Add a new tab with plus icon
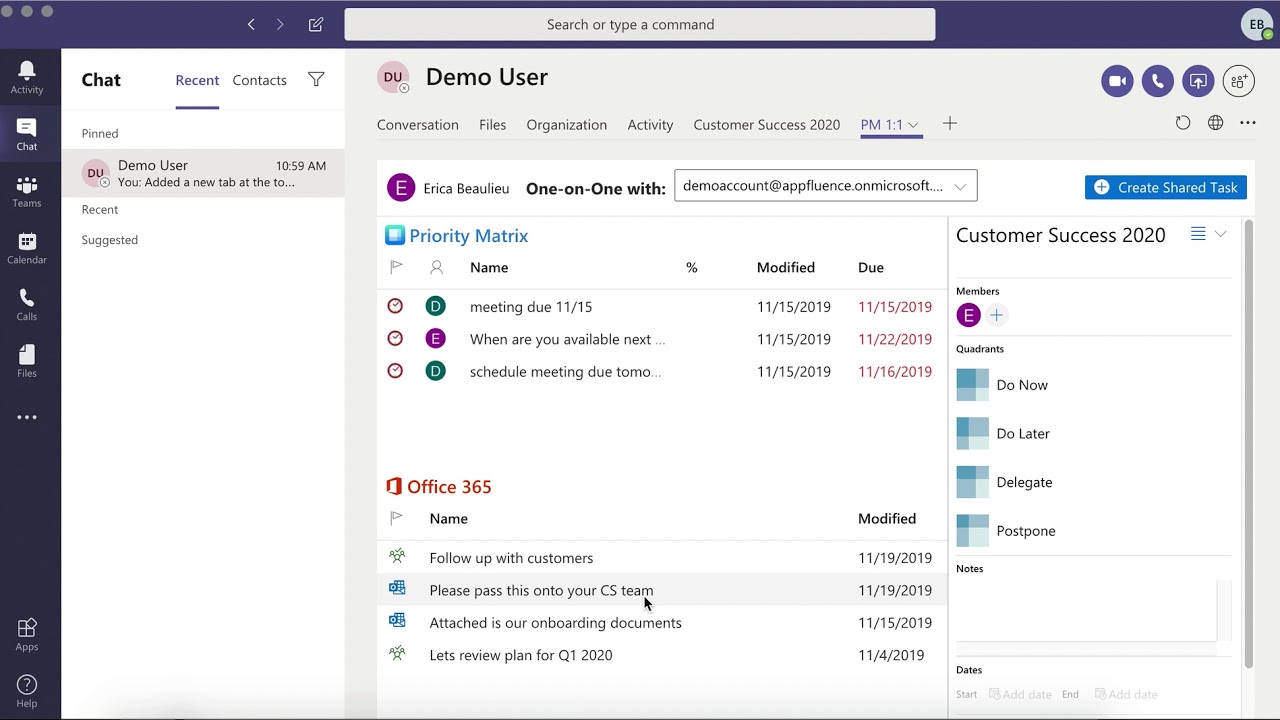This screenshot has width=1280, height=720. point(950,123)
